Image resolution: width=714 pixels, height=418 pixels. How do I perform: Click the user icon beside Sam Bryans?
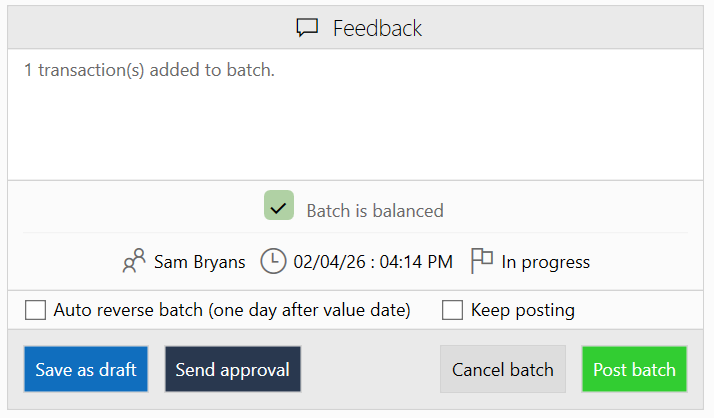pos(134,262)
